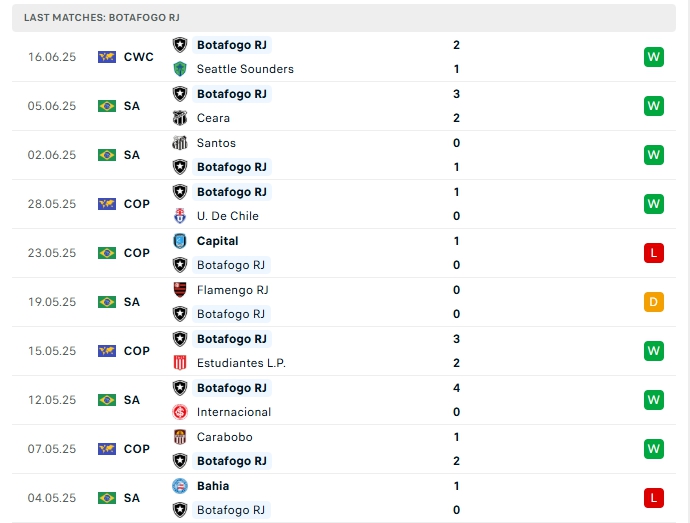The height and width of the screenshot is (523, 690).
Task: Click the U. De Chile crest
Action: (x=180, y=216)
